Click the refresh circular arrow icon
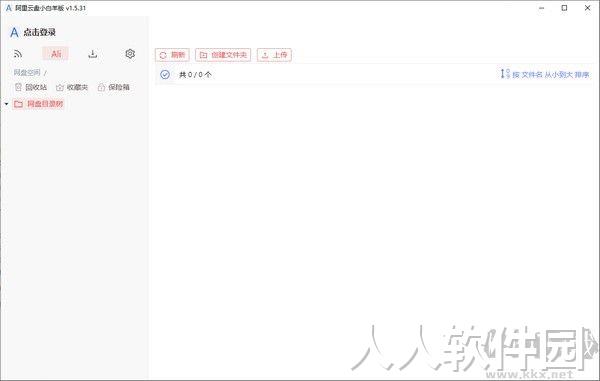The width and height of the screenshot is (600, 381). pos(163,55)
